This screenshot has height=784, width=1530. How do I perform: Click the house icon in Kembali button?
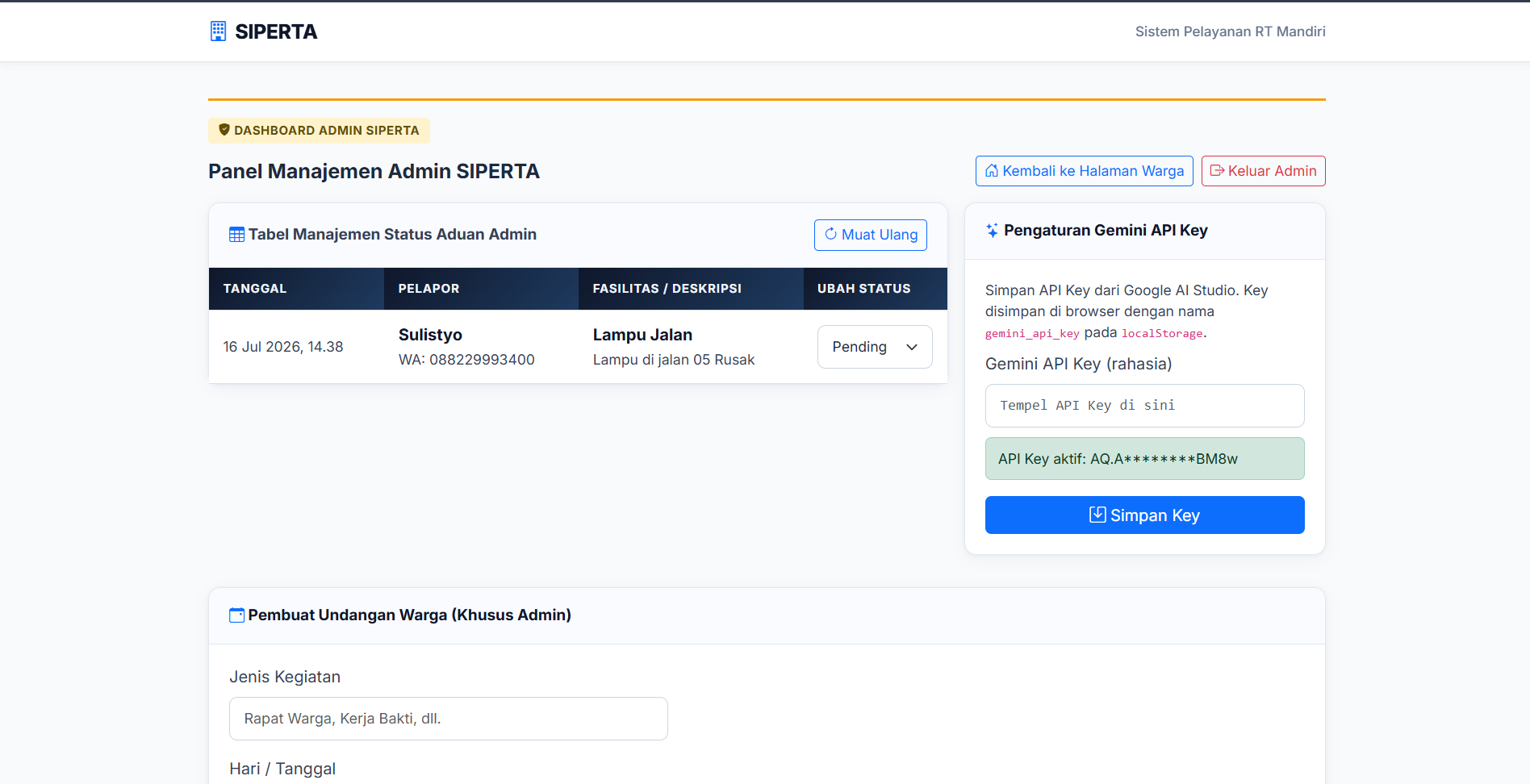[x=992, y=171]
